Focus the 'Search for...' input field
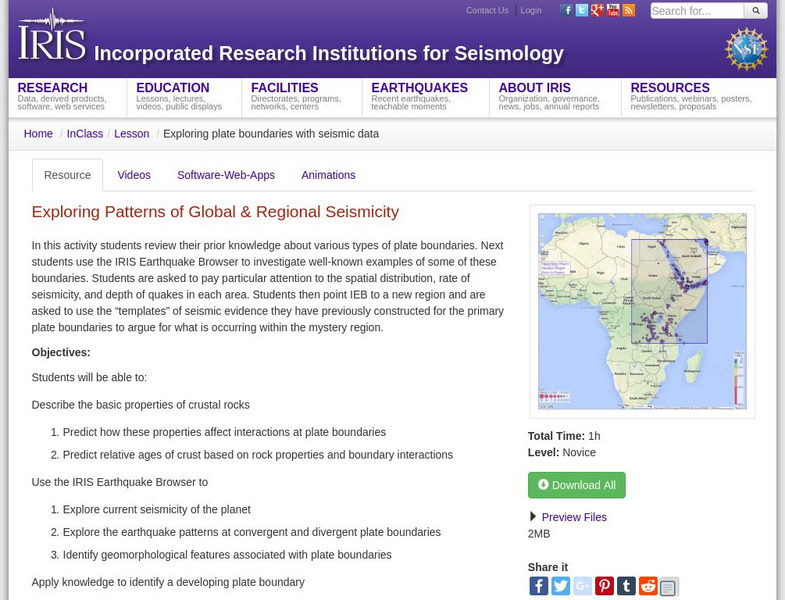This screenshot has width=785, height=600. point(696,11)
